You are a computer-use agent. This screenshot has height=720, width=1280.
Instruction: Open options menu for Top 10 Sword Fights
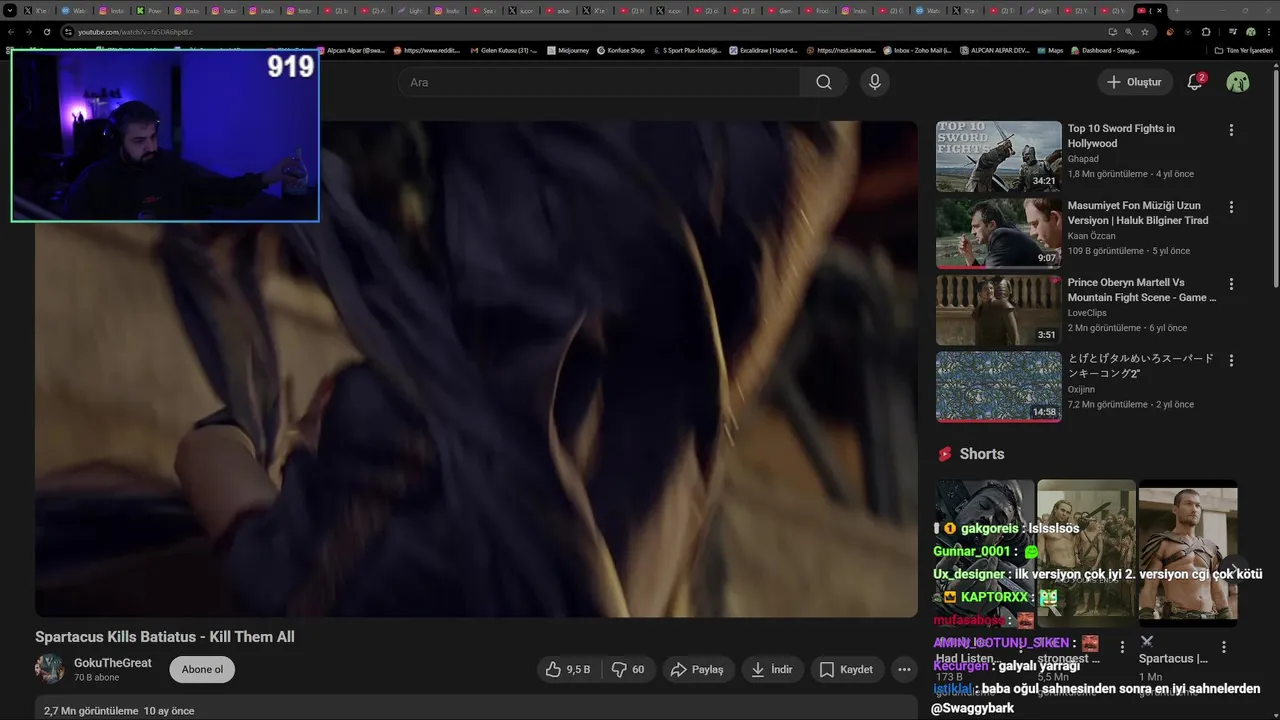pos(1231,130)
